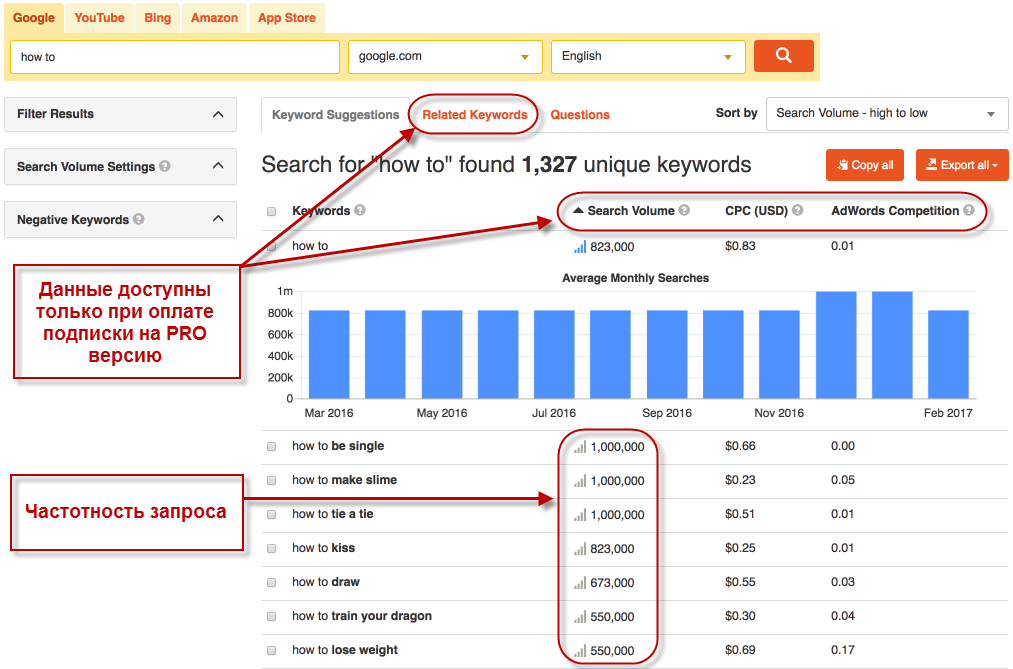The image size is (1013, 669).
Task: Switch to the Bing tab
Action: 158,17
